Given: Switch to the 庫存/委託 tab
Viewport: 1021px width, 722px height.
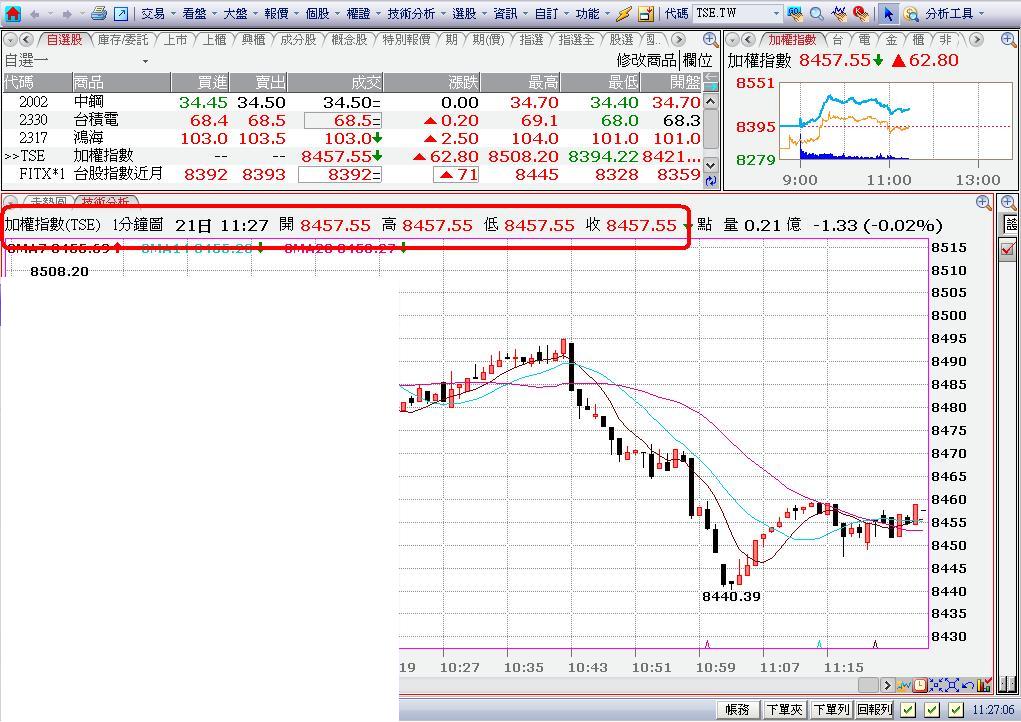Looking at the screenshot, I should [x=123, y=40].
